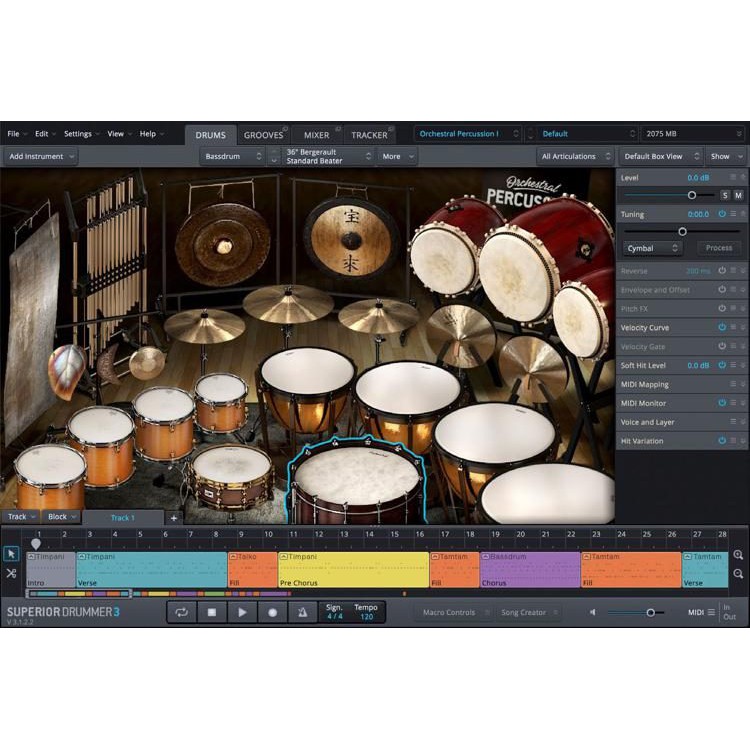Open the Cymbal tuning type dropdown

coord(652,248)
